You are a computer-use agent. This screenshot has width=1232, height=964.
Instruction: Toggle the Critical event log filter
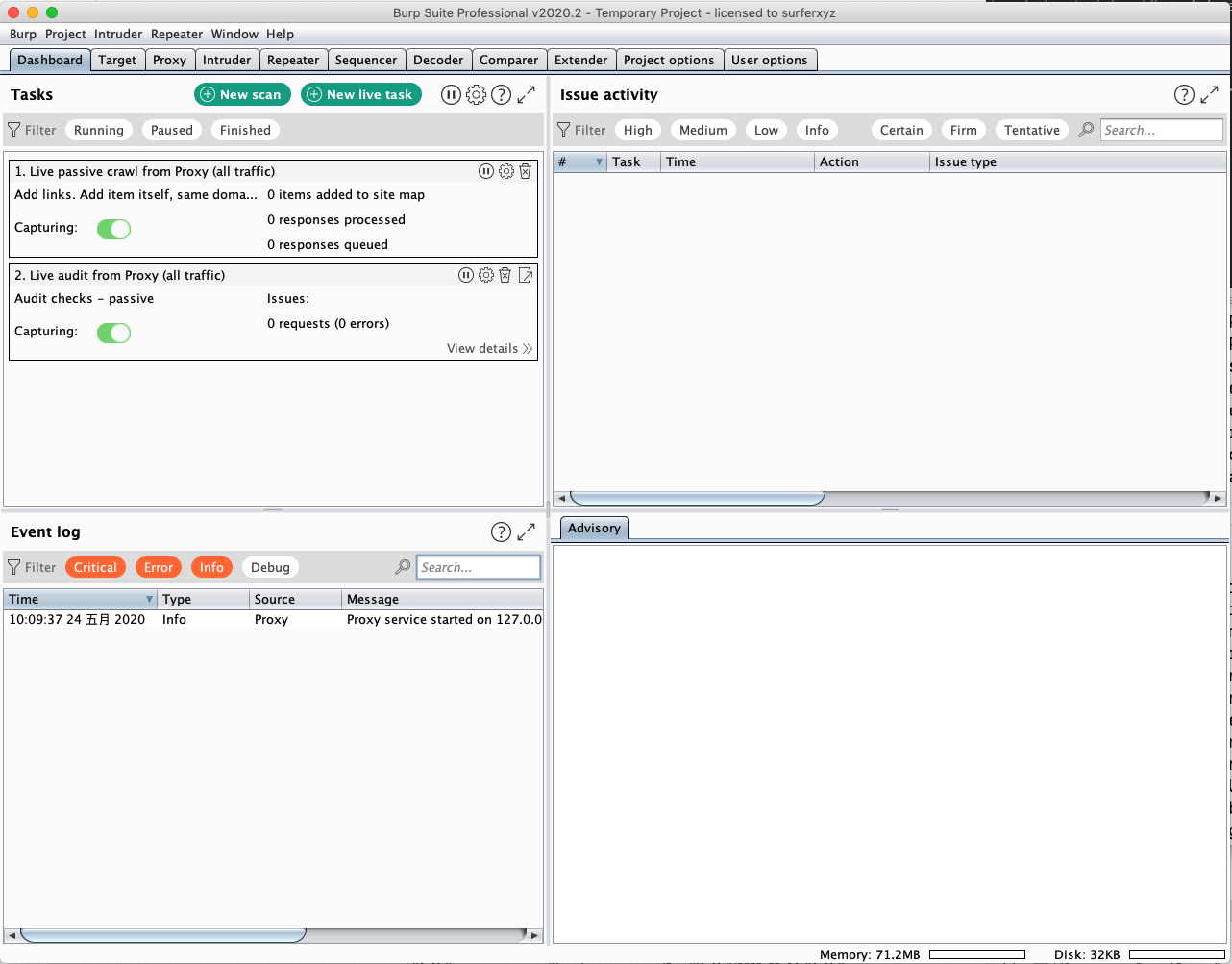coord(96,567)
